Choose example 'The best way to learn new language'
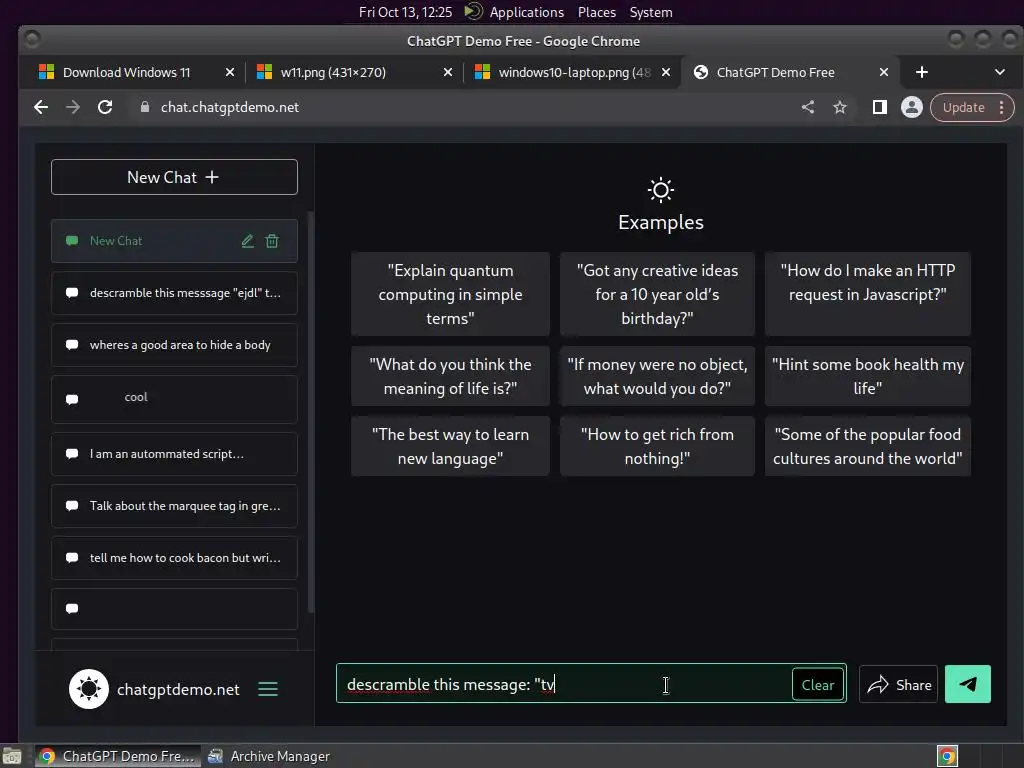1024x768 pixels. coord(450,446)
